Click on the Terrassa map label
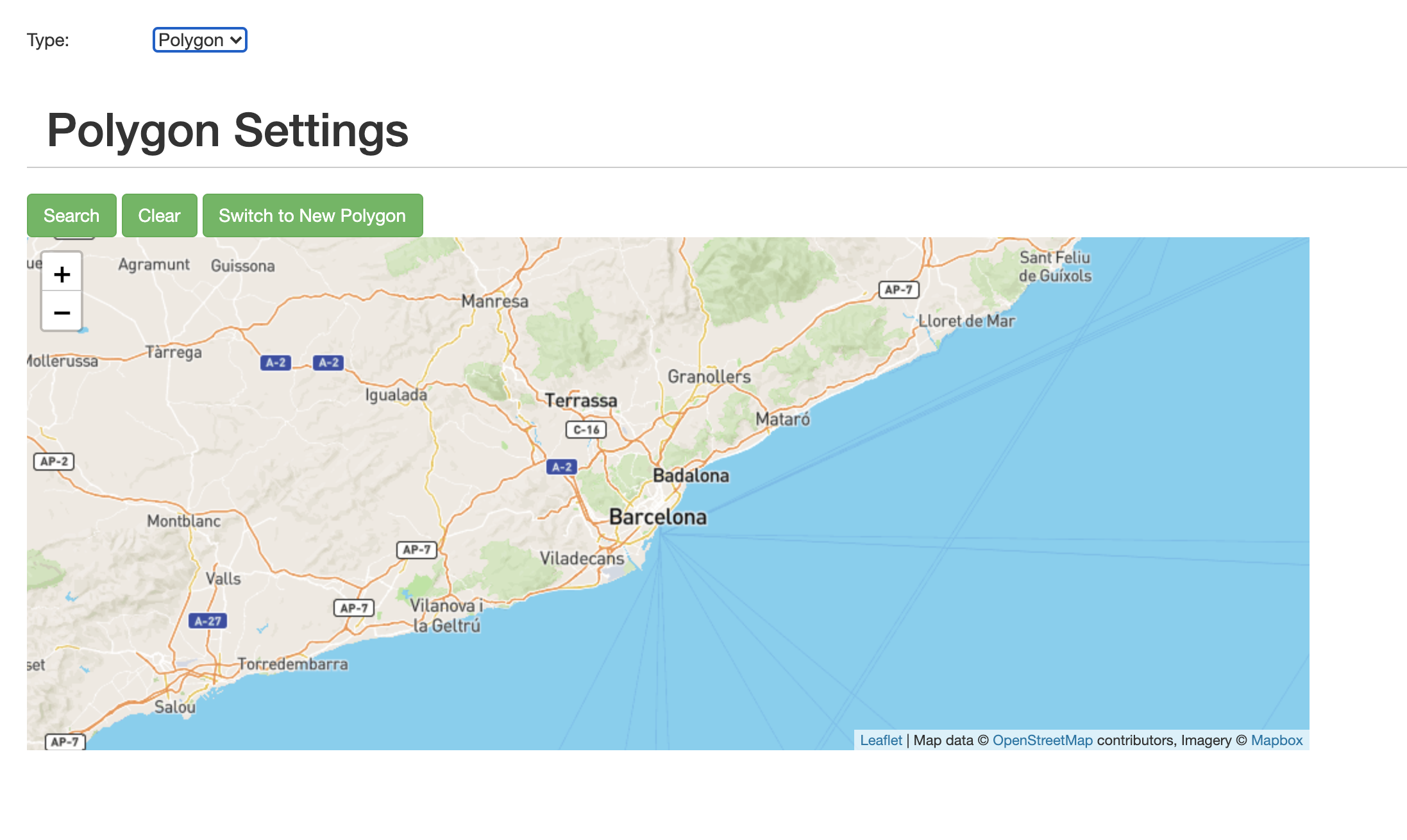Image resolution: width=1407 pixels, height=840 pixels. click(x=581, y=401)
